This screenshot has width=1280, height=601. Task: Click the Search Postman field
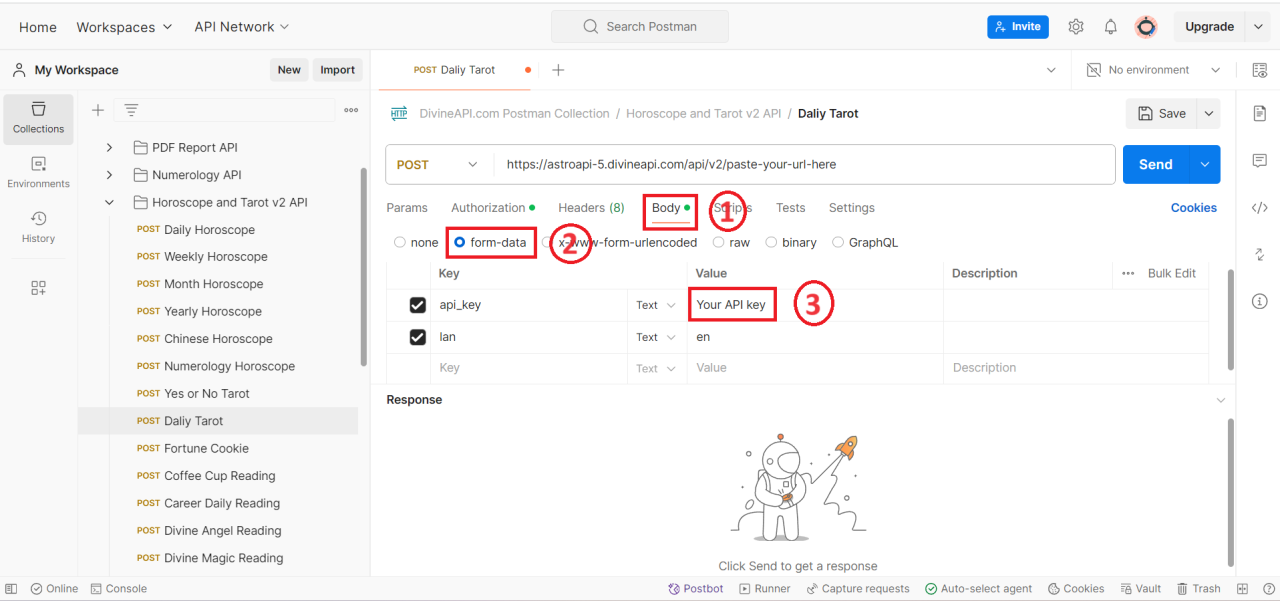(x=640, y=27)
